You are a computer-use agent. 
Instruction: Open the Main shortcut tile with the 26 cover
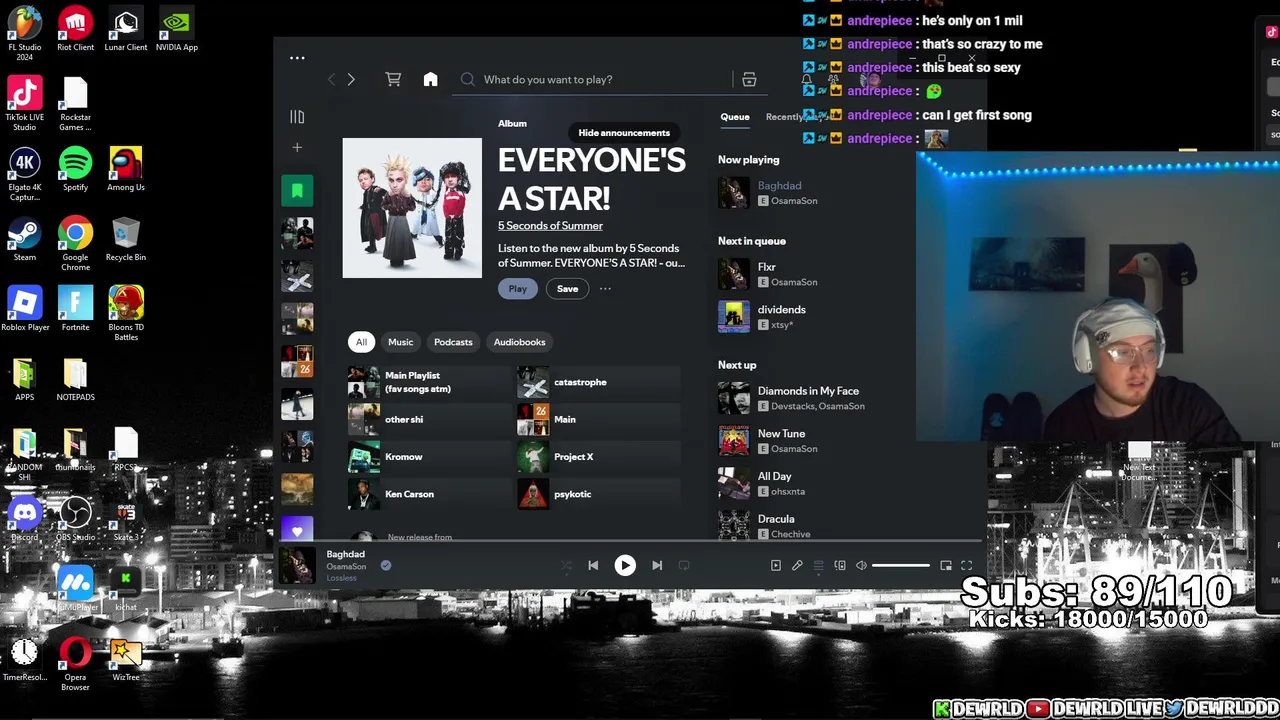click(598, 420)
